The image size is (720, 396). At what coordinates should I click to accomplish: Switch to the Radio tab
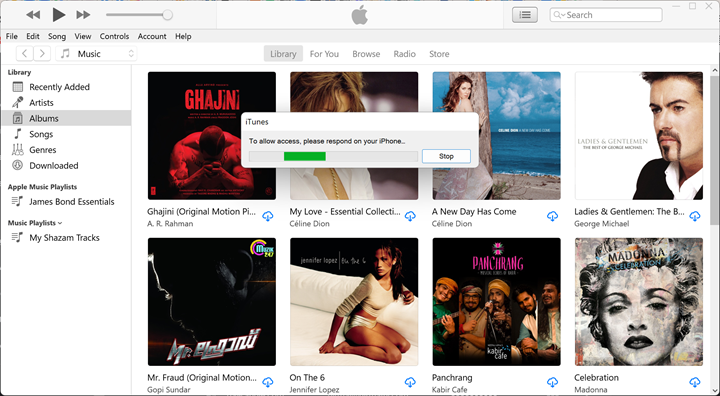click(x=405, y=54)
